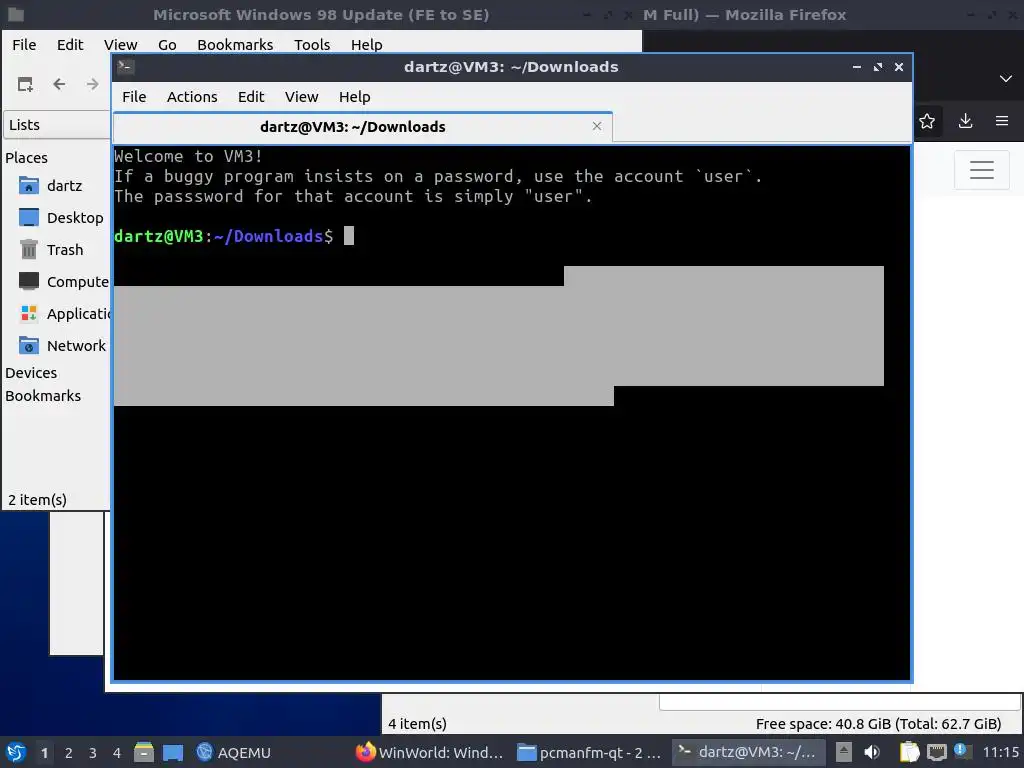
Task: Go forward in the file manager
Action: 93,84
